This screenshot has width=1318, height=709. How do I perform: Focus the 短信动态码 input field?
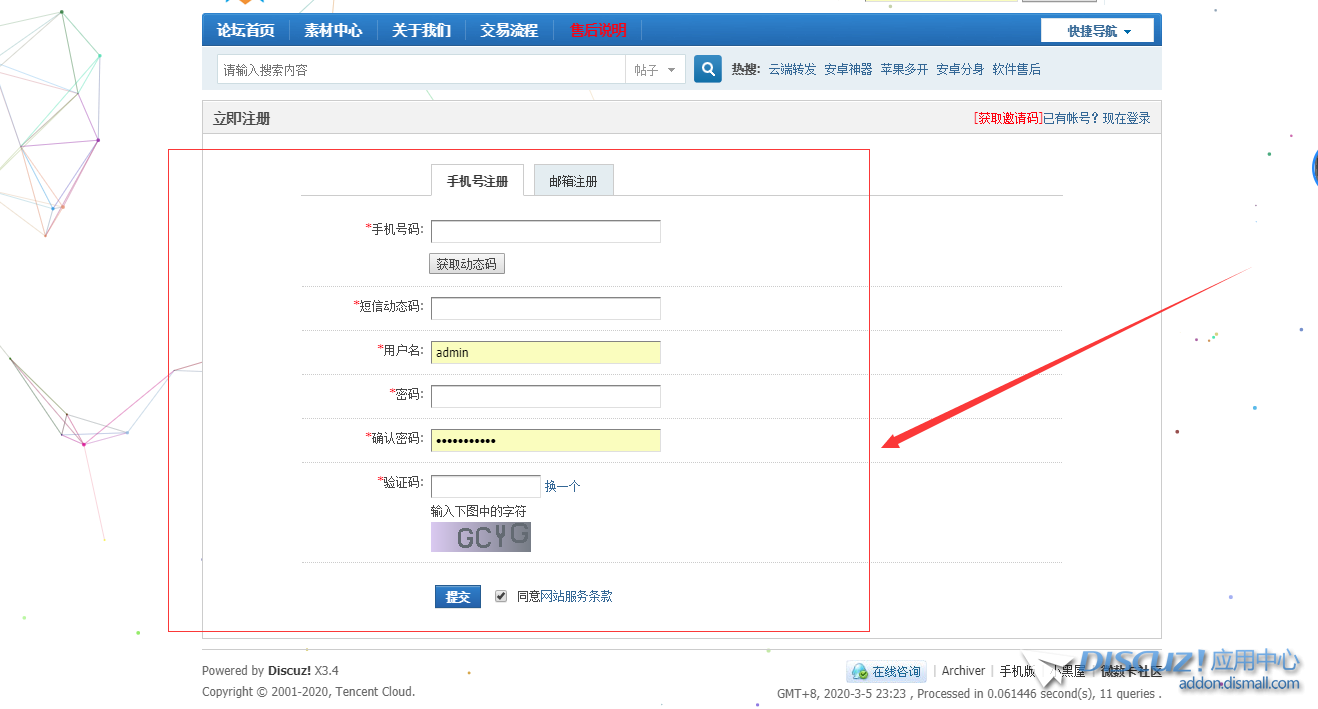(546, 308)
